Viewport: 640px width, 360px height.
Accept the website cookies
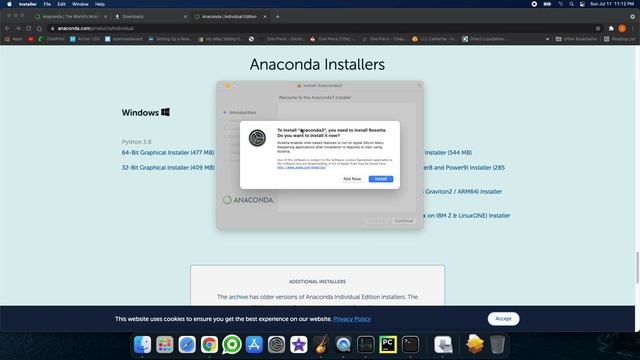coord(503,319)
